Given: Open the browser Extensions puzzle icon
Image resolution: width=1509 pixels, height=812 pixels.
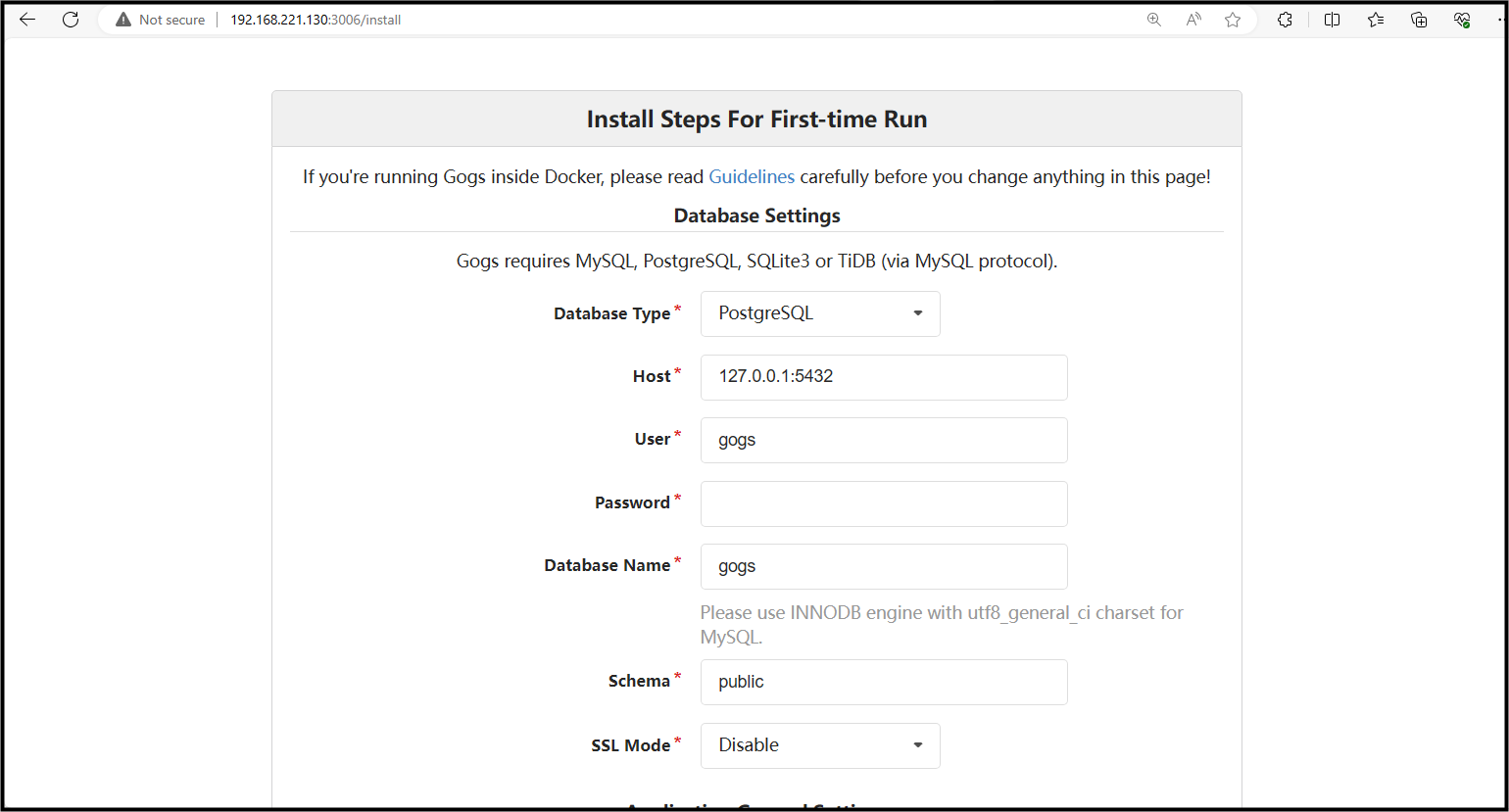Looking at the screenshot, I should coord(1285,20).
